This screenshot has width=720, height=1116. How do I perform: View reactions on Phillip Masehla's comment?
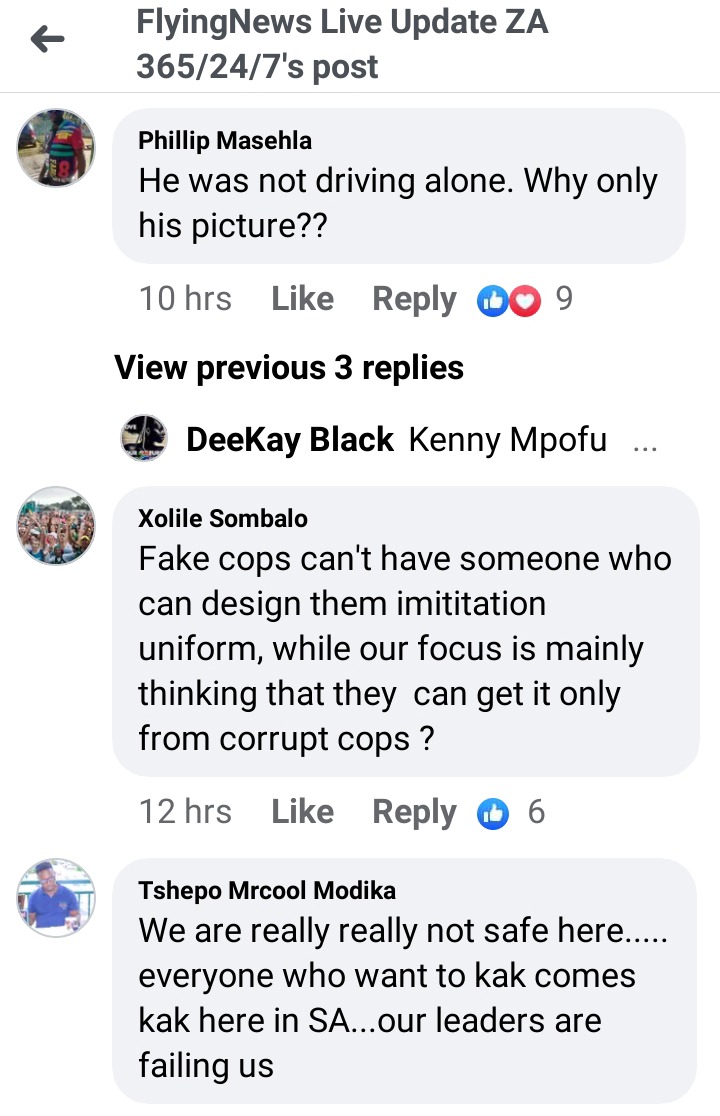point(510,299)
